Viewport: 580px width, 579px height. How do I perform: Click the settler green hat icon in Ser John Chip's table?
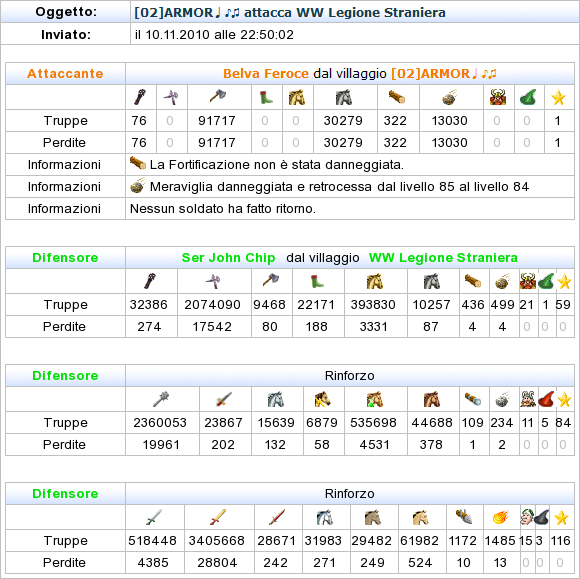tap(546, 281)
